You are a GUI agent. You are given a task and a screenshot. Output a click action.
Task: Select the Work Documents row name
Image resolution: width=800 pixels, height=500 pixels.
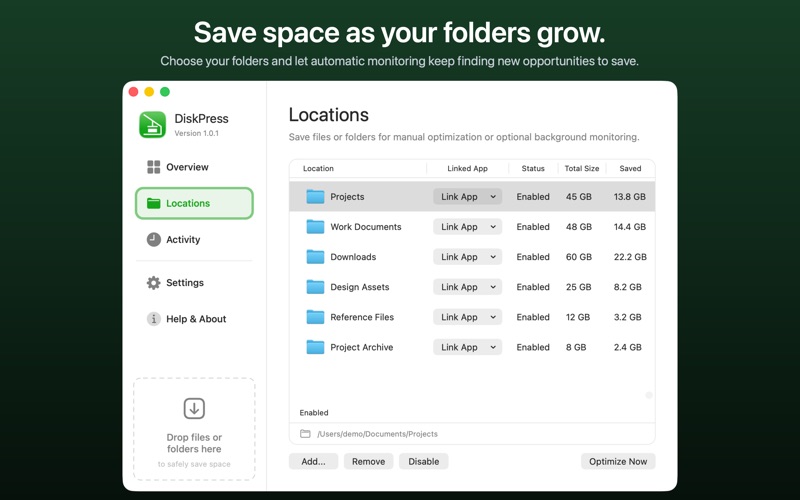coord(366,227)
